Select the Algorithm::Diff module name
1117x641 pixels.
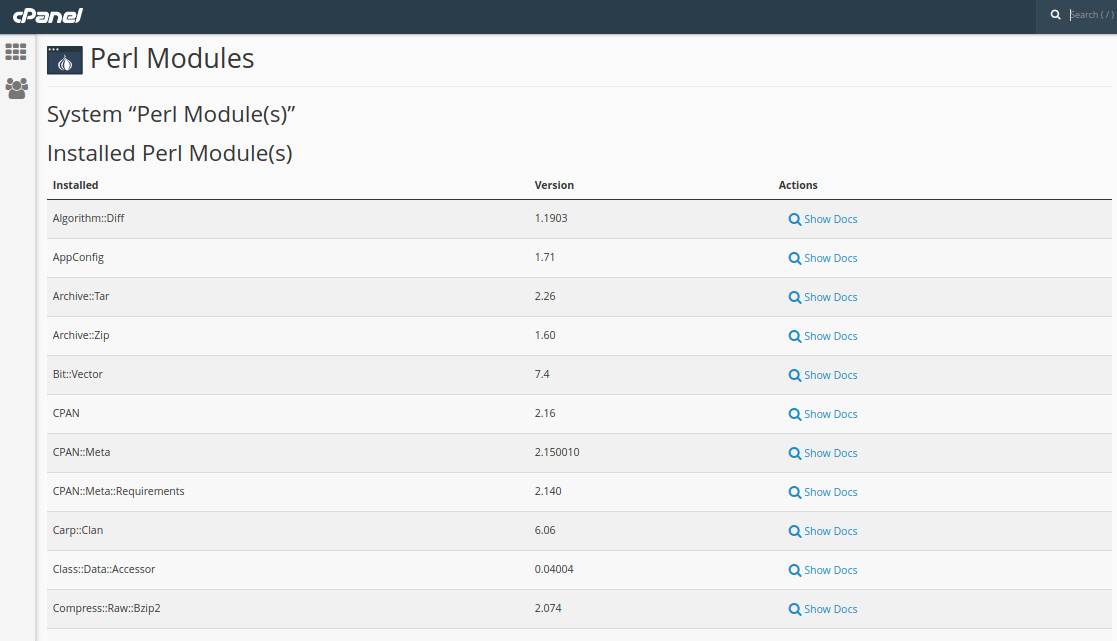(x=88, y=218)
